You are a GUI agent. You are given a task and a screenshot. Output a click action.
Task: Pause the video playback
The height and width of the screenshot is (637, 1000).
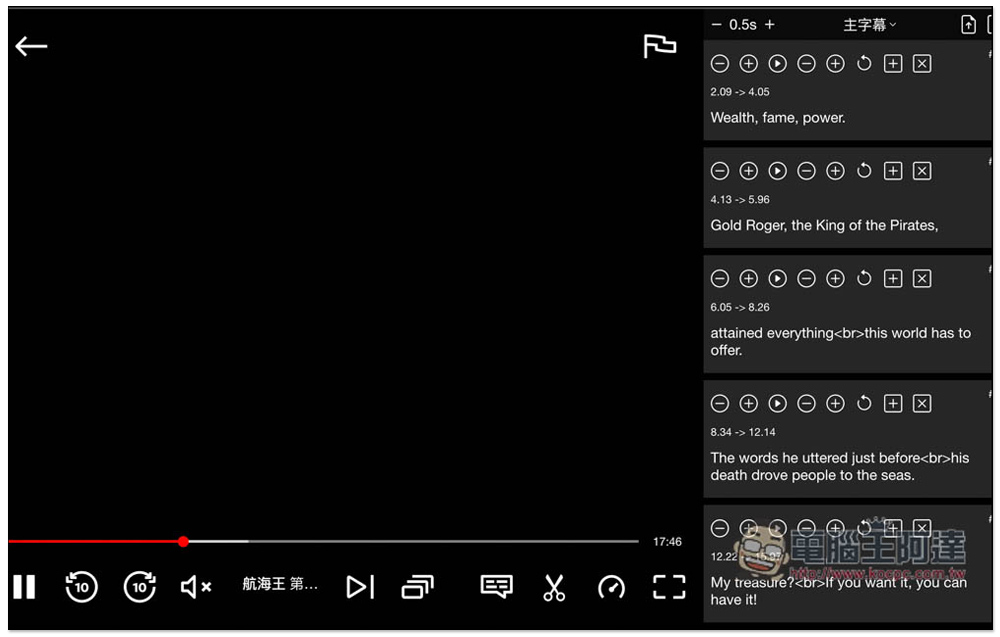point(24,587)
